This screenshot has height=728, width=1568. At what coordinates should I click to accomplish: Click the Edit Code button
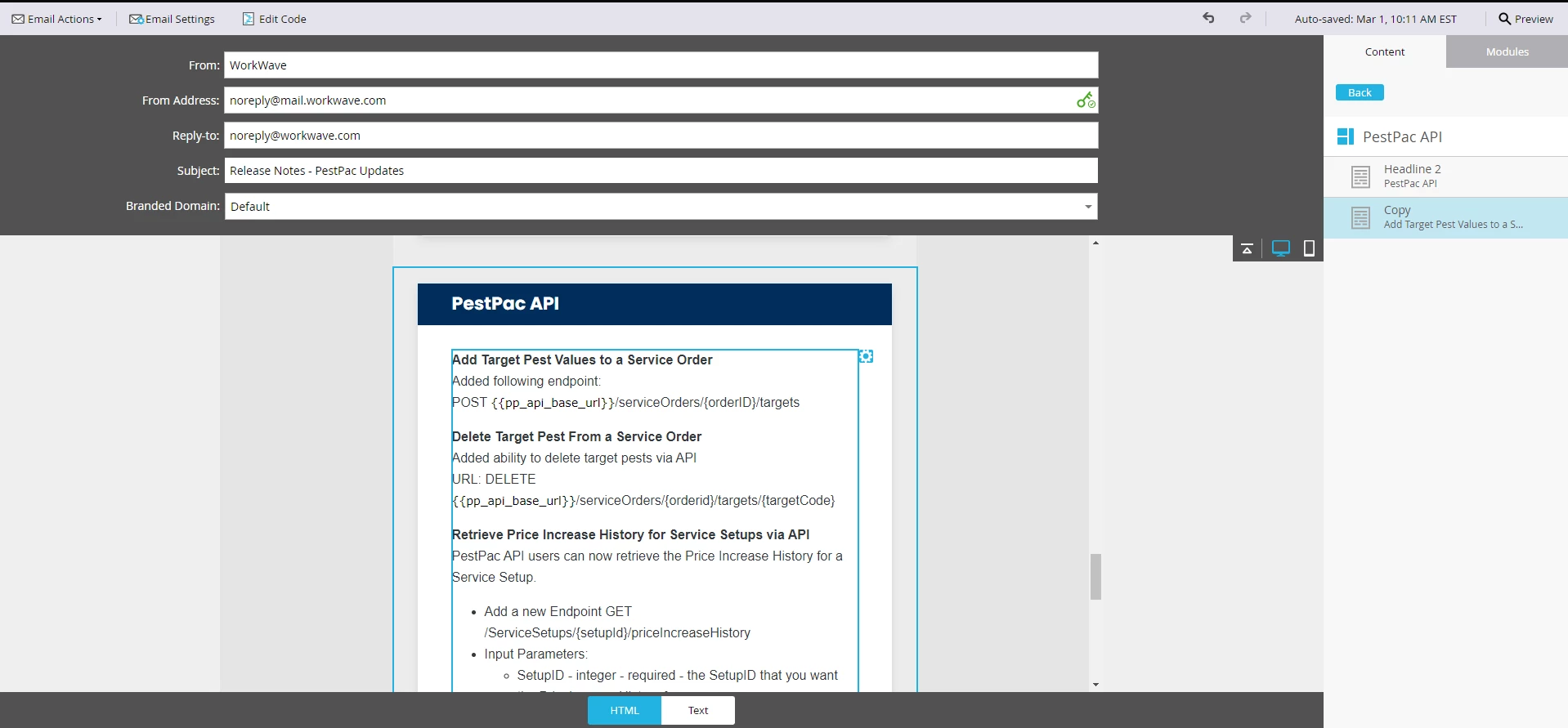[274, 19]
